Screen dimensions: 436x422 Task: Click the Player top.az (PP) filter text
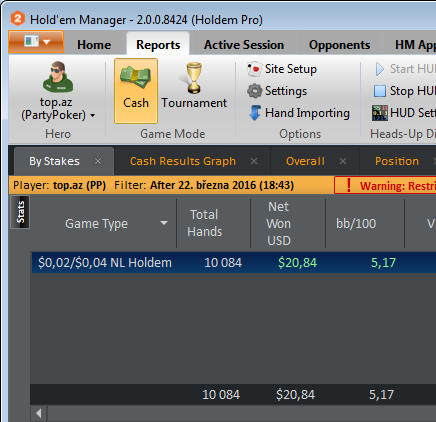pos(59,185)
